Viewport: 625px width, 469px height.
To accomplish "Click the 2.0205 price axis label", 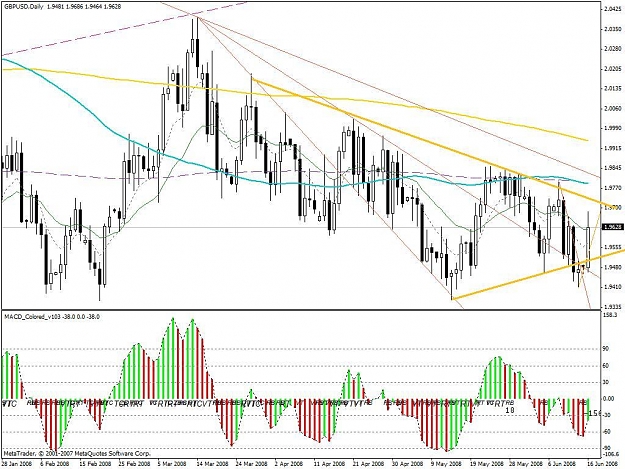I will (x=612, y=69).
